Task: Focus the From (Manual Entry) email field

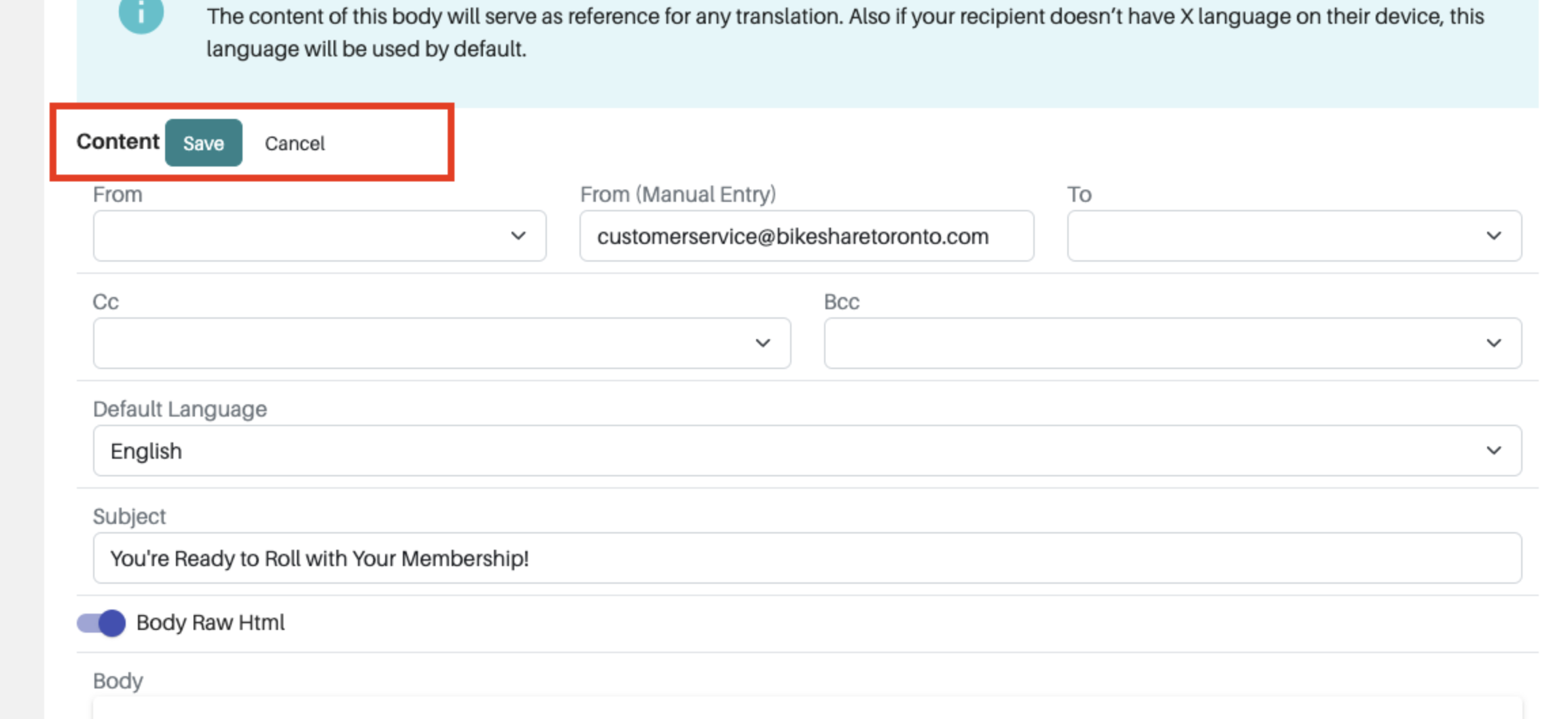Action: (x=806, y=236)
